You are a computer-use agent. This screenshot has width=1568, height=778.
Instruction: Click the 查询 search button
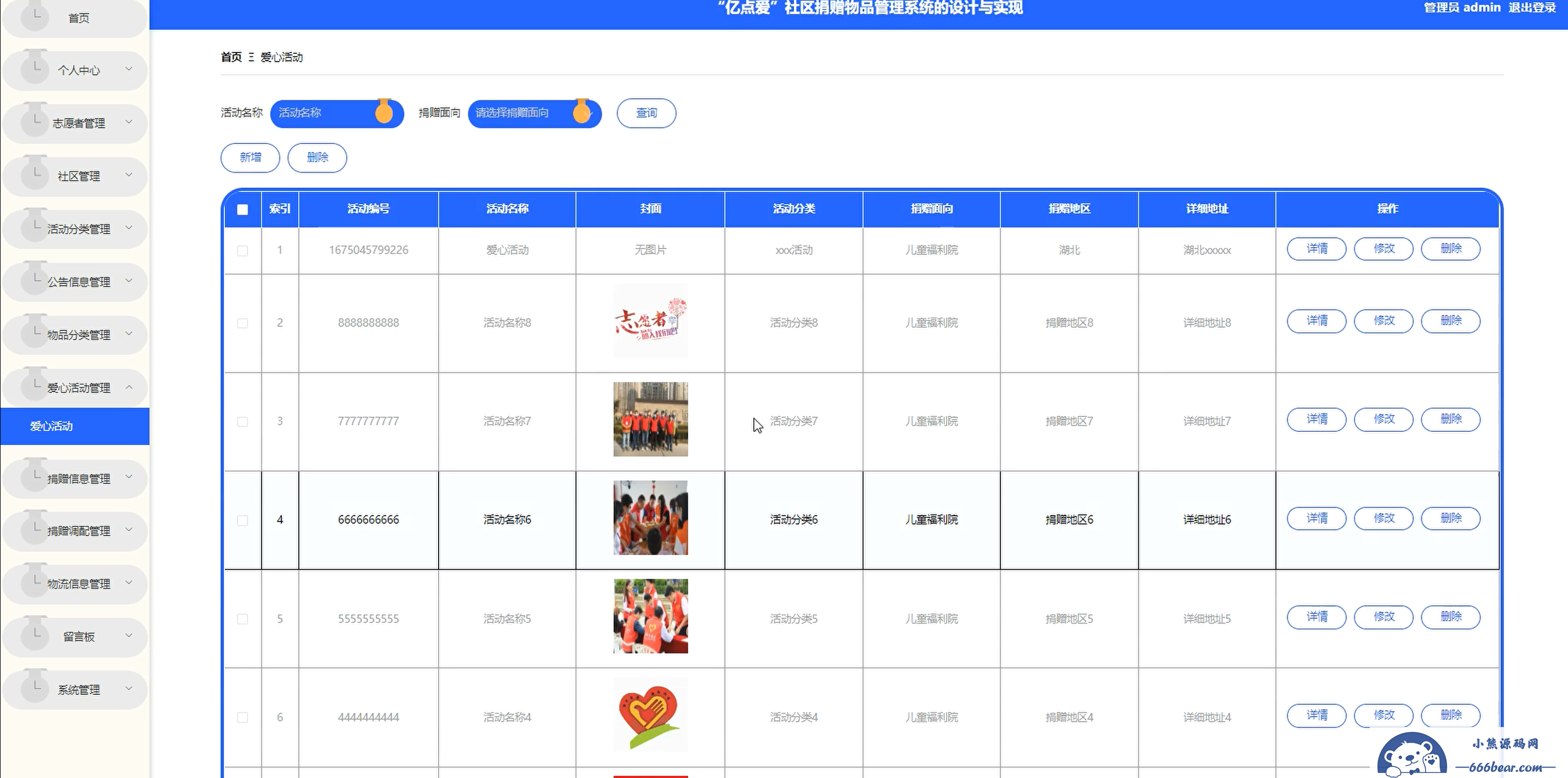click(x=646, y=113)
